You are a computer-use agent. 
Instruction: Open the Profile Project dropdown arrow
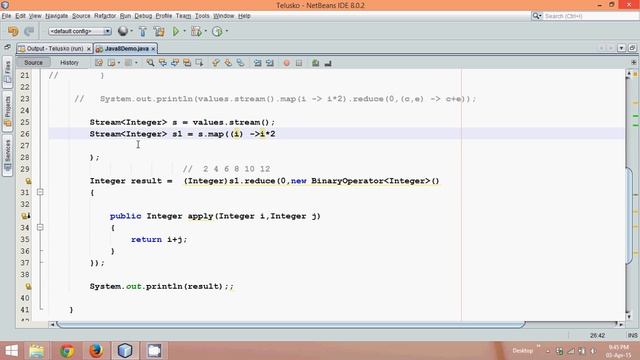pyautogui.click(x=227, y=31)
